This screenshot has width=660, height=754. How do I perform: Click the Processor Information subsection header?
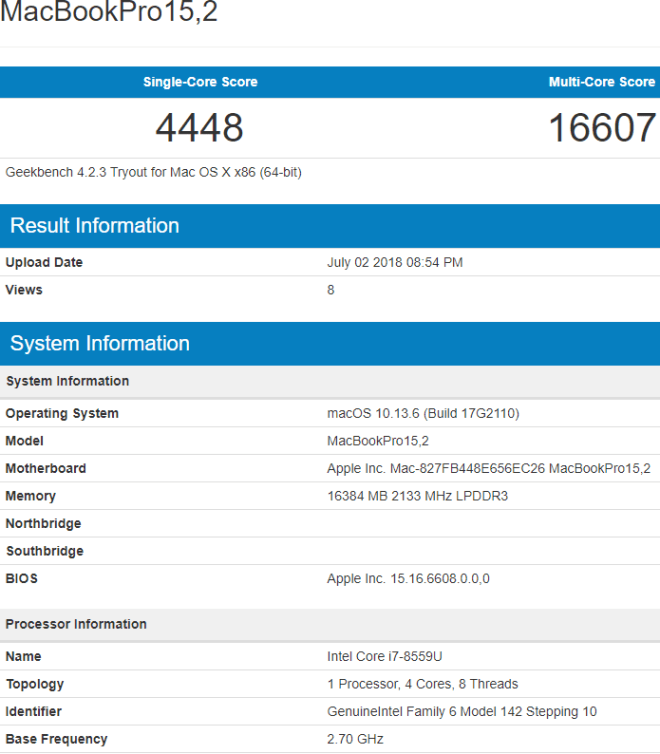click(76, 624)
